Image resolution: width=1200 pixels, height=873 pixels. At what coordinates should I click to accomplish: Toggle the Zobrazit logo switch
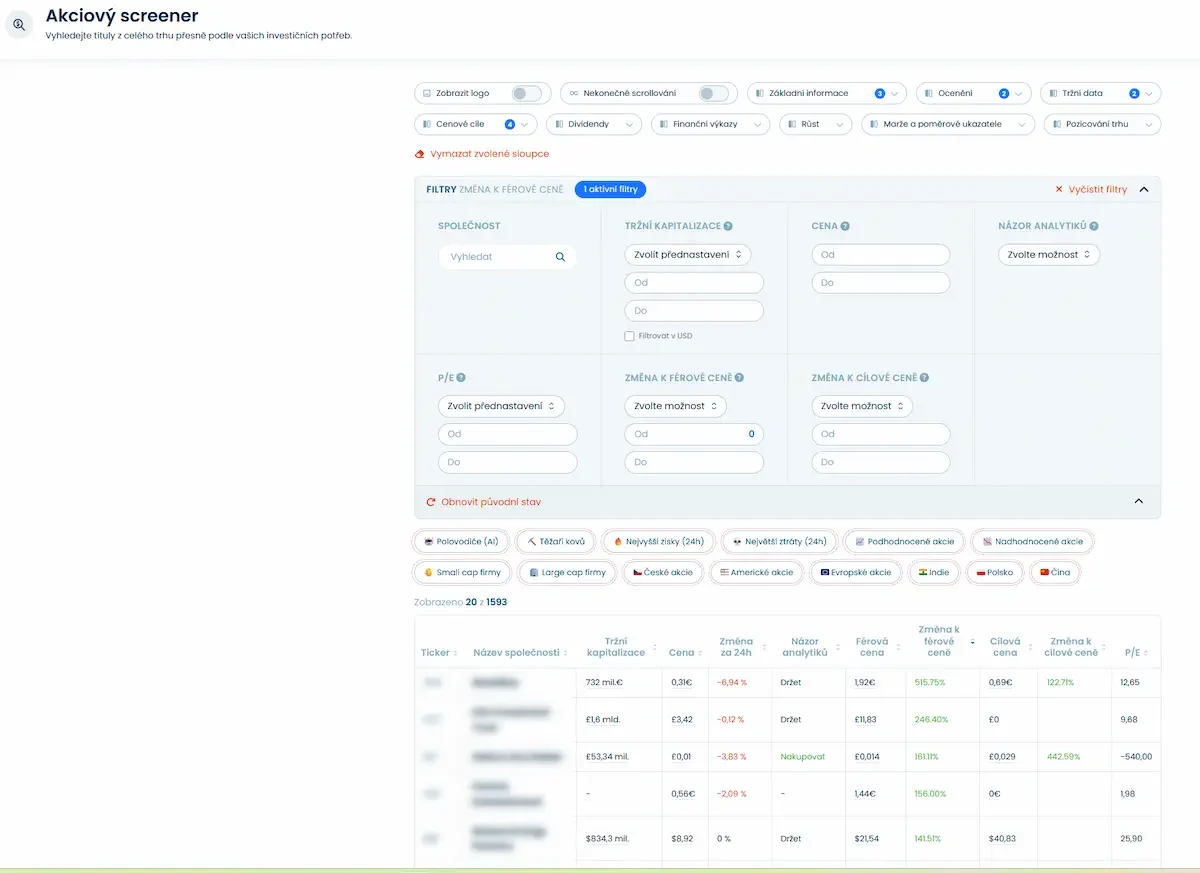(x=526, y=93)
